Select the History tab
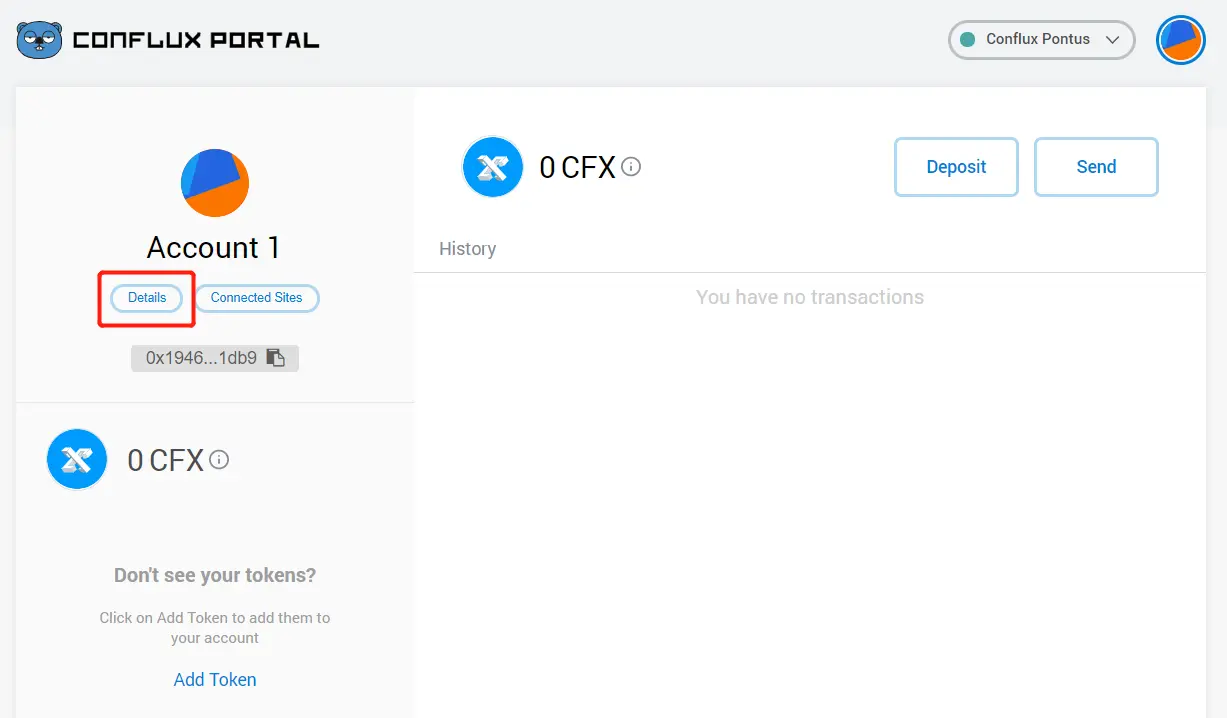 pyautogui.click(x=467, y=249)
